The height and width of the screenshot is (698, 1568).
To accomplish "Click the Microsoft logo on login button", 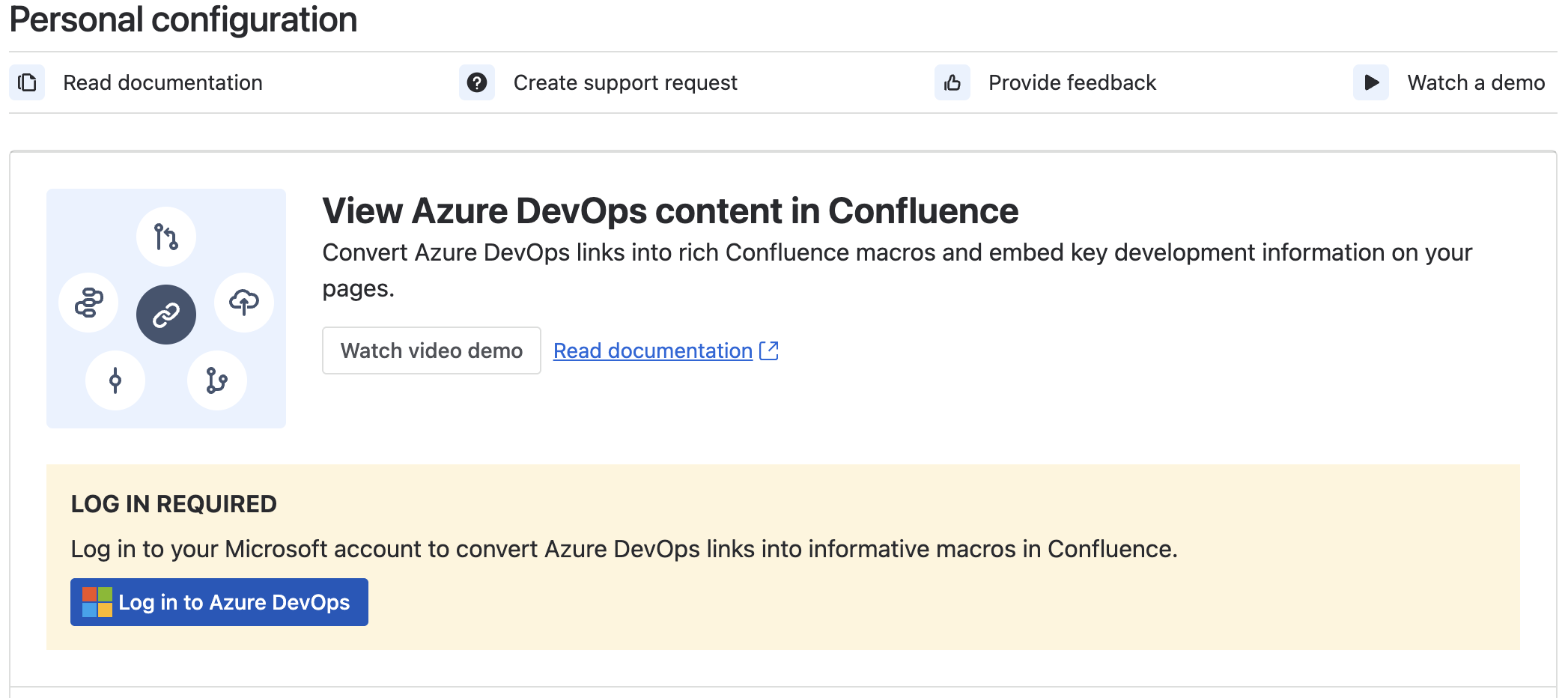I will tap(97, 602).
